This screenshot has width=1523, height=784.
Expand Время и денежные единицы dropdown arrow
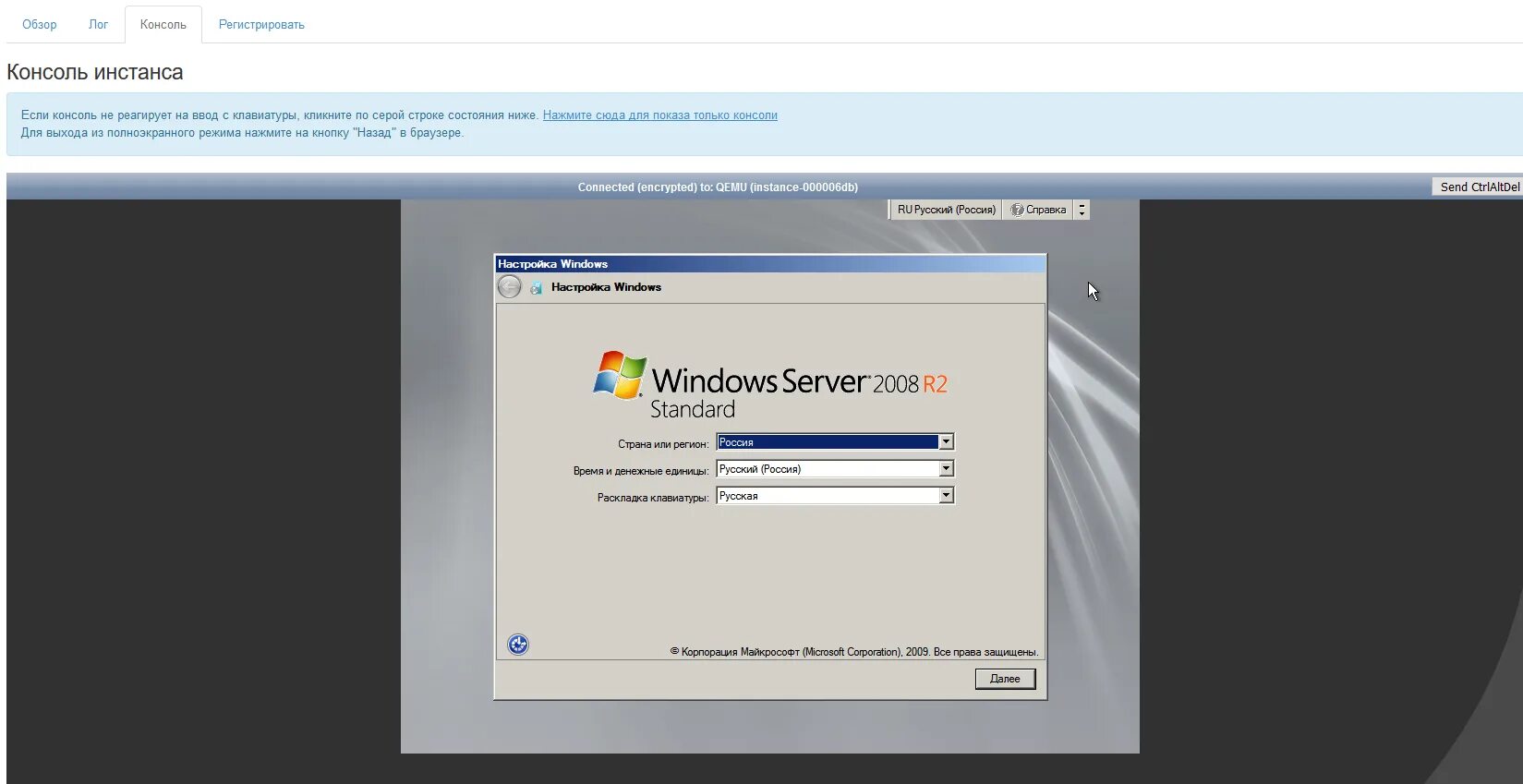pyautogui.click(x=946, y=469)
